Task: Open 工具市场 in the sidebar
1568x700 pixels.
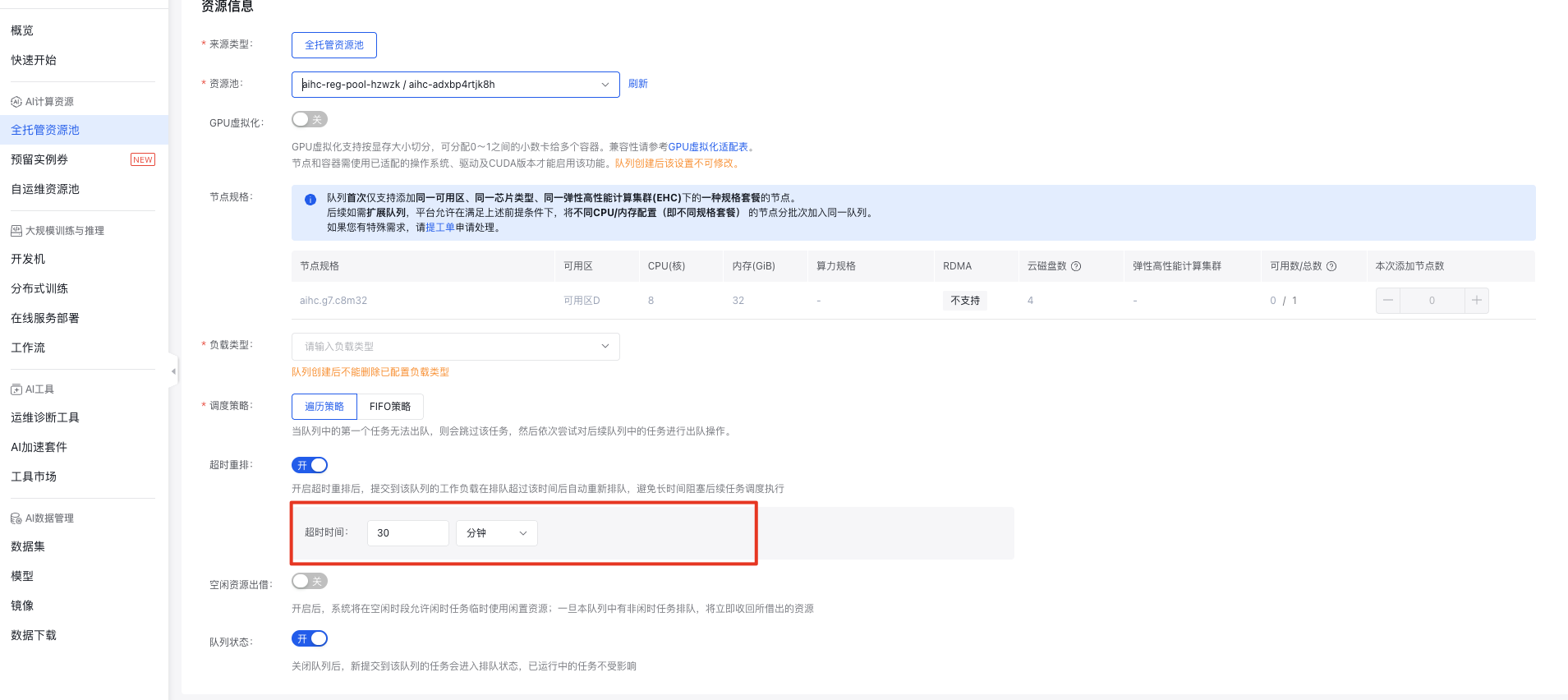Action: (34, 477)
